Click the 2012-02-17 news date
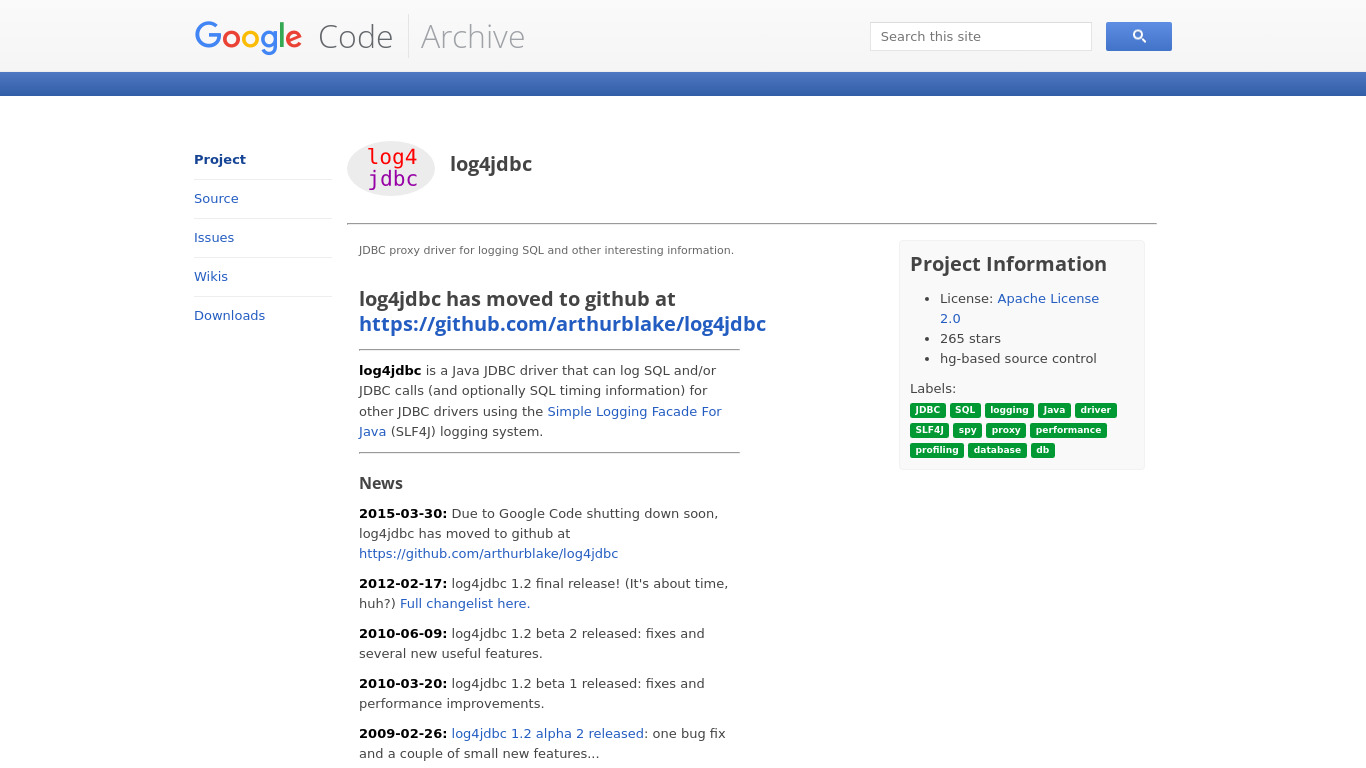Screen dimensions: 1366x768 pos(403,584)
